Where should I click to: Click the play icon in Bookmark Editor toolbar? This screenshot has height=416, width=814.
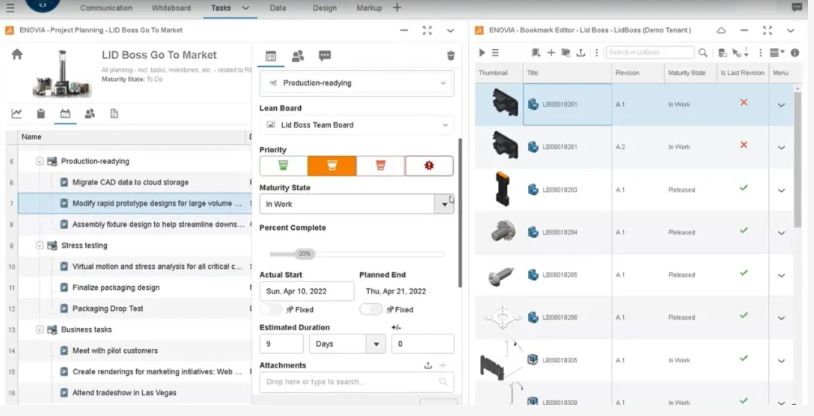(x=482, y=52)
